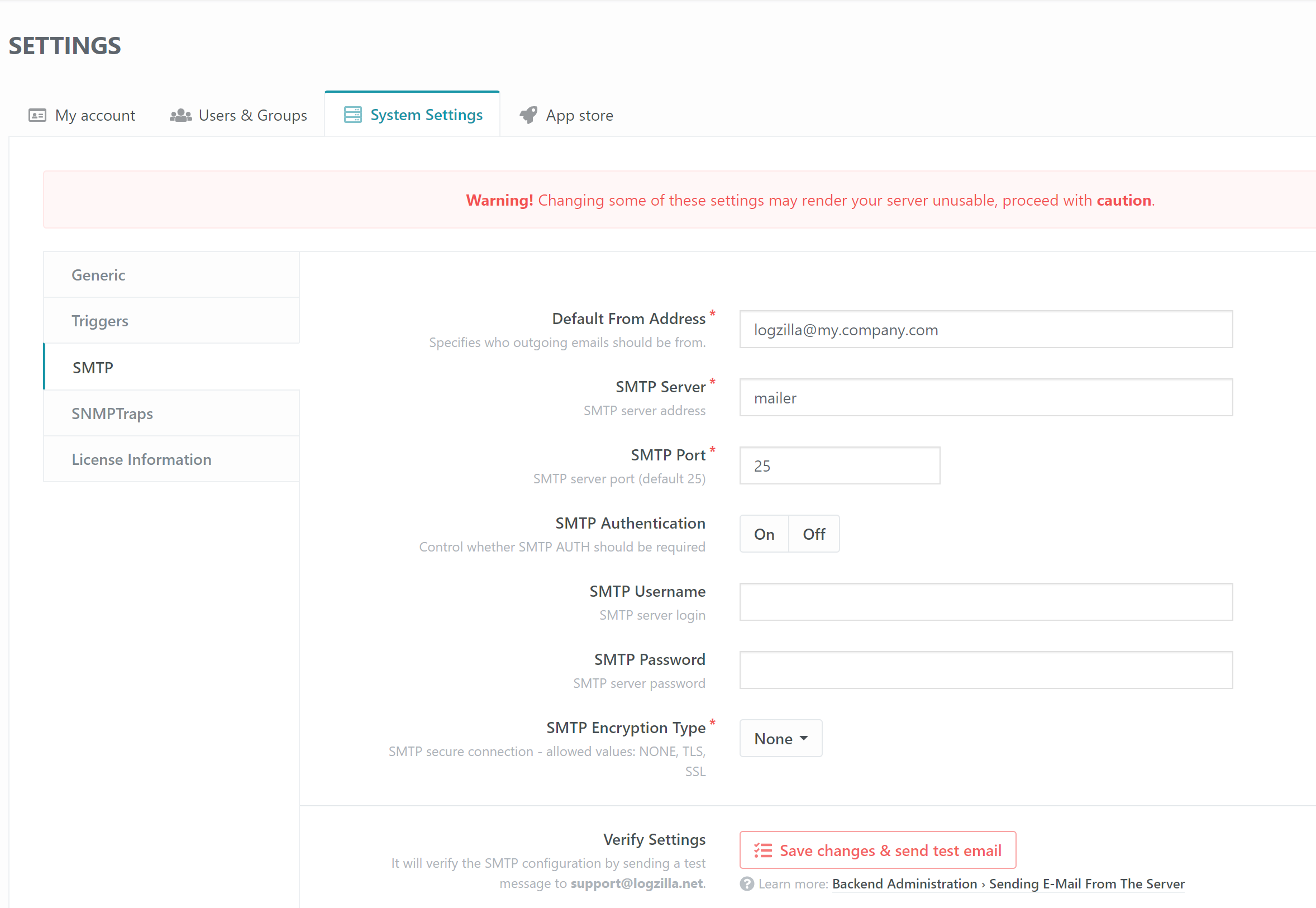Open the SMTP Encryption Type dropdown
Image resolution: width=1316 pixels, height=908 pixels.
(780, 738)
